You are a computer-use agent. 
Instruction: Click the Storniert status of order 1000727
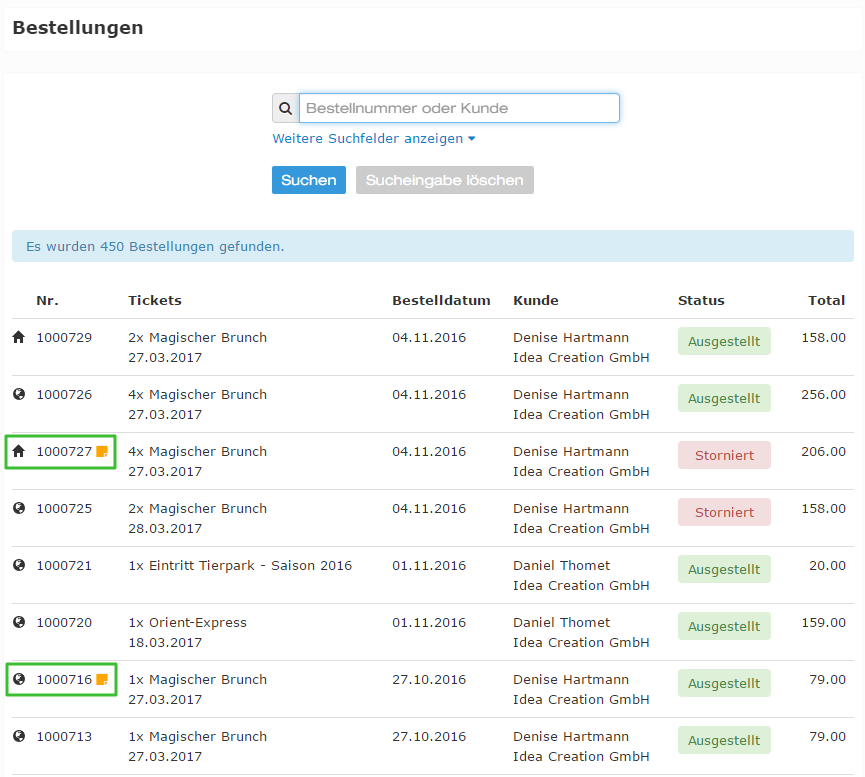point(724,455)
